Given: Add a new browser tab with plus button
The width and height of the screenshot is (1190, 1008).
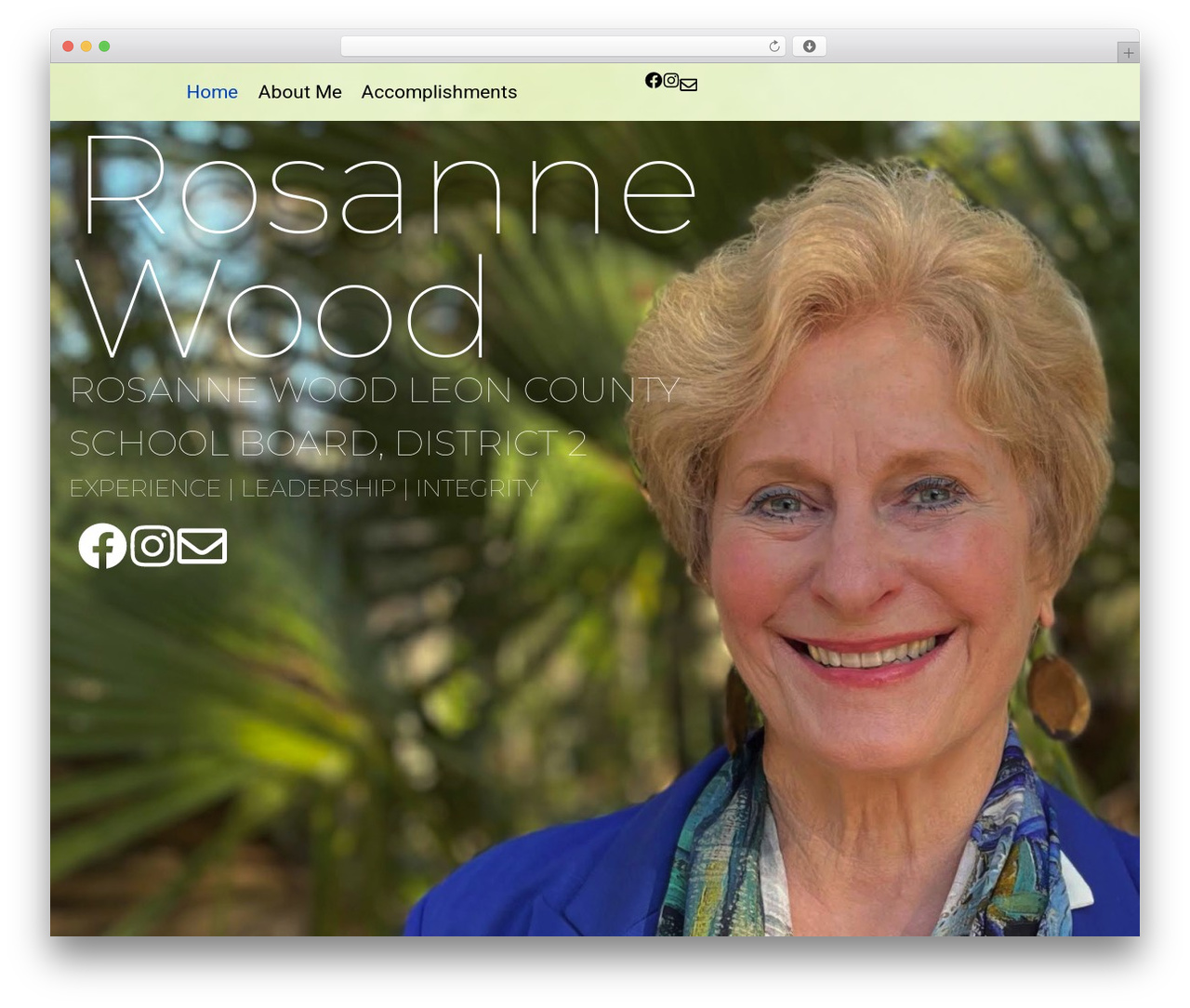Looking at the screenshot, I should 1128,53.
